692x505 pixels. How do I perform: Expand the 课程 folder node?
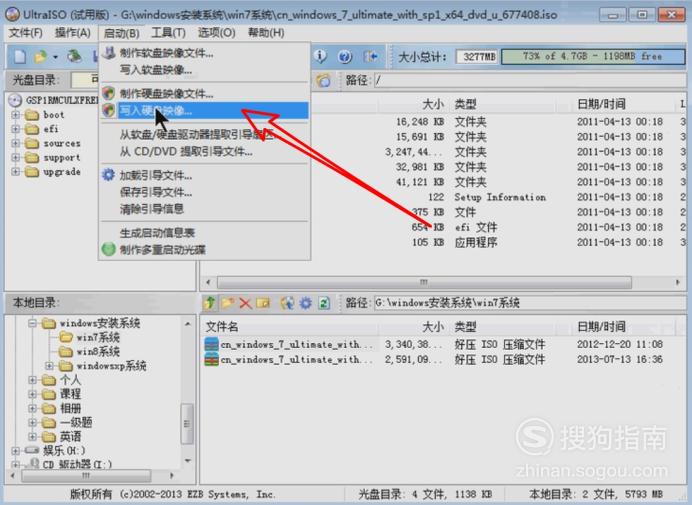pyautogui.click(x=32, y=394)
